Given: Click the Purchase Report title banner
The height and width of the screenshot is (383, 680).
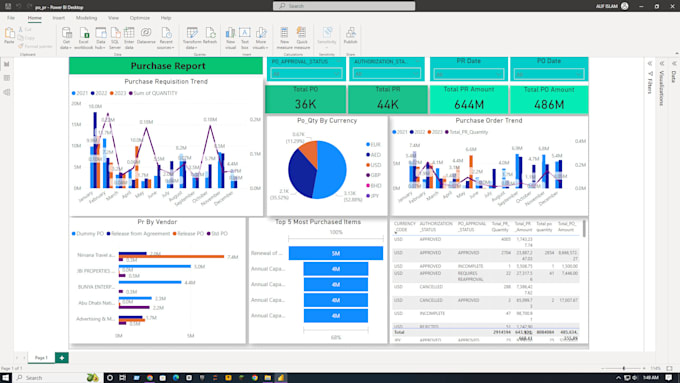Looking at the screenshot, I should point(166,66).
